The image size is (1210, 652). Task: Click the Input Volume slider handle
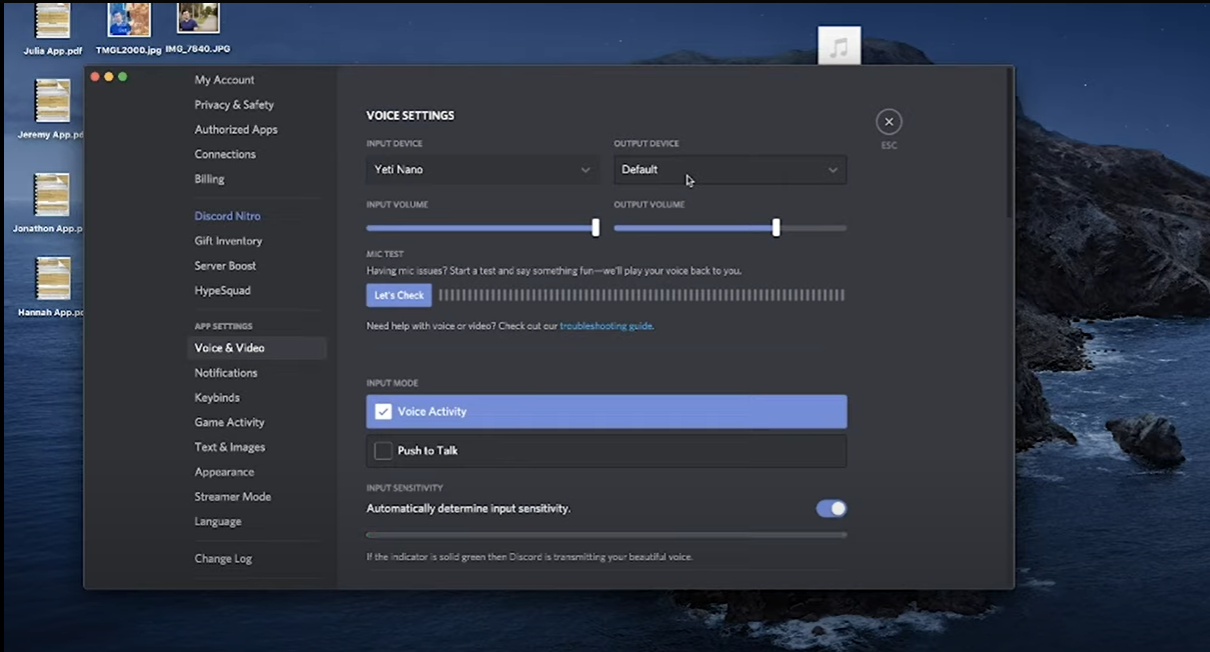pyautogui.click(x=596, y=228)
